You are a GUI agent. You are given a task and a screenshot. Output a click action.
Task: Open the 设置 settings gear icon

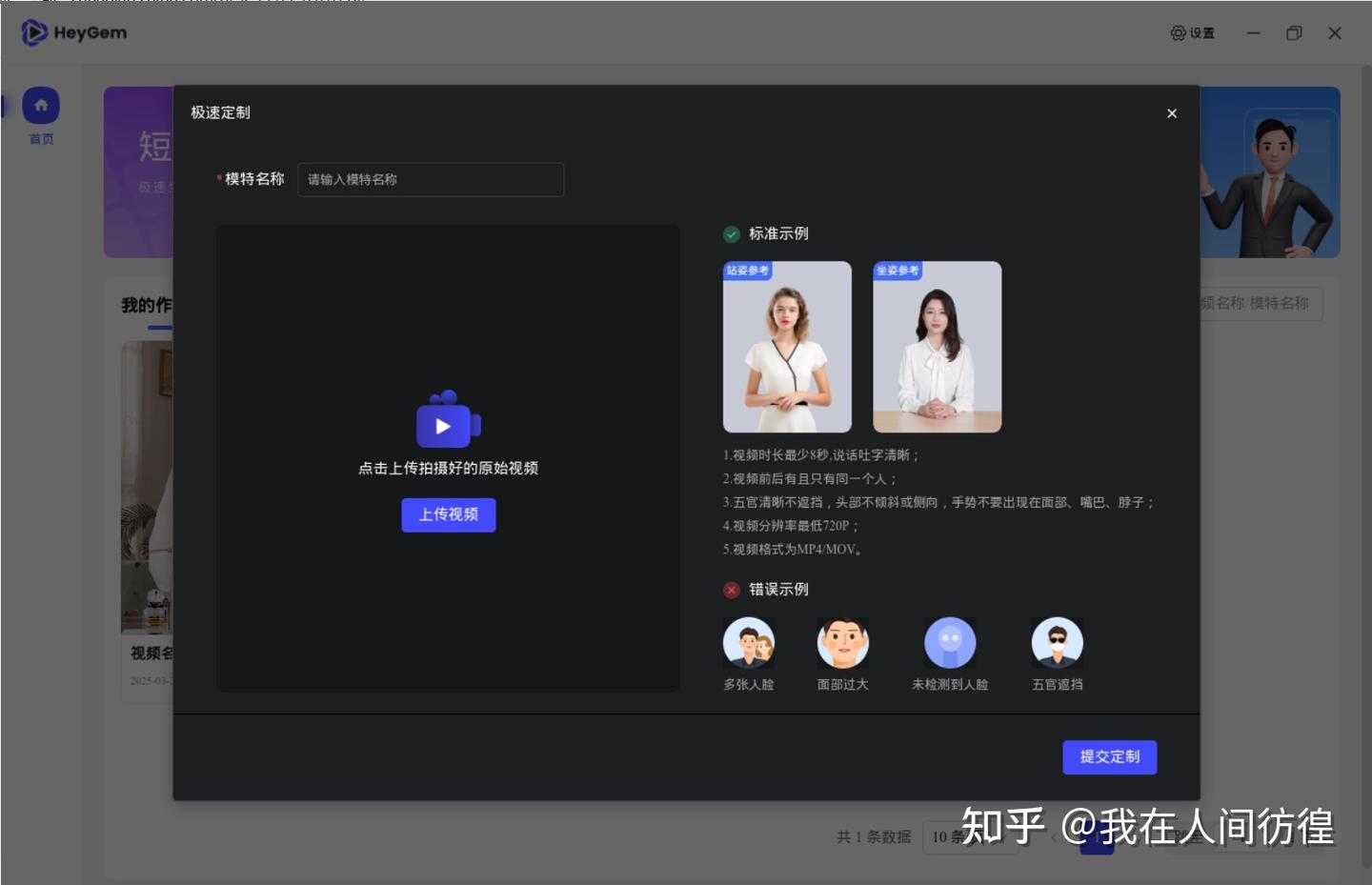point(1178,32)
